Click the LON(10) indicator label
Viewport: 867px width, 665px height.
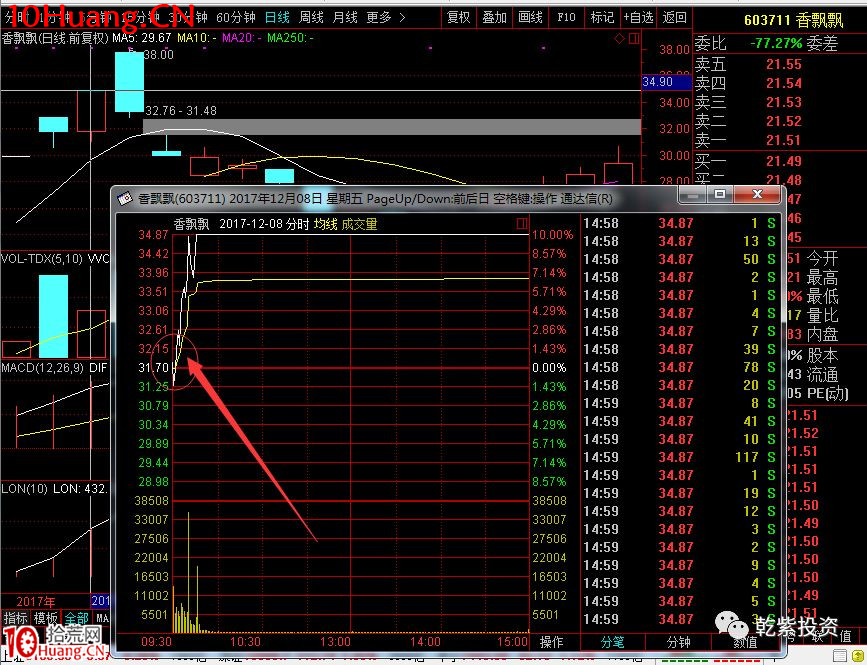coord(24,489)
